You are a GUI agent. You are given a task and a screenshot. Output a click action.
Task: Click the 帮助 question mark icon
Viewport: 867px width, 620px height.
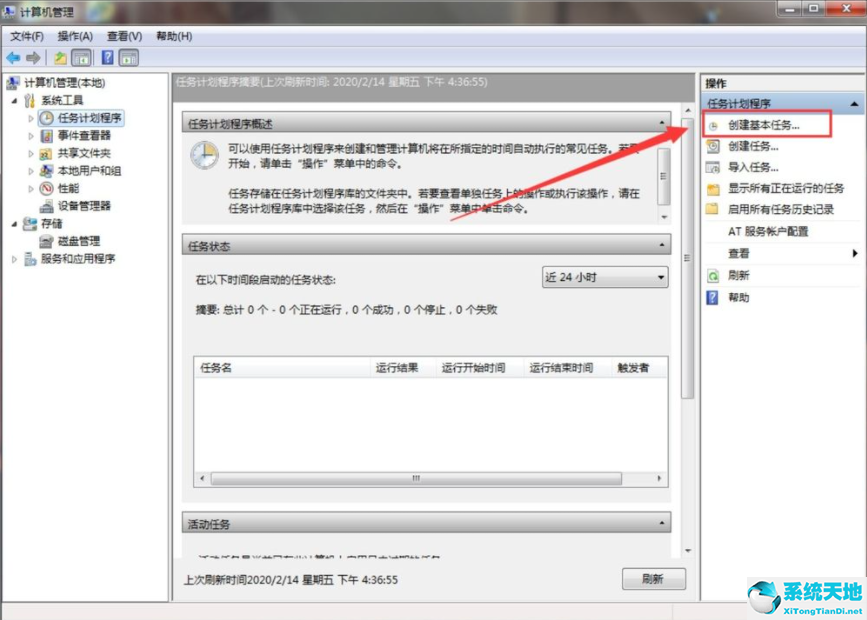pos(712,296)
